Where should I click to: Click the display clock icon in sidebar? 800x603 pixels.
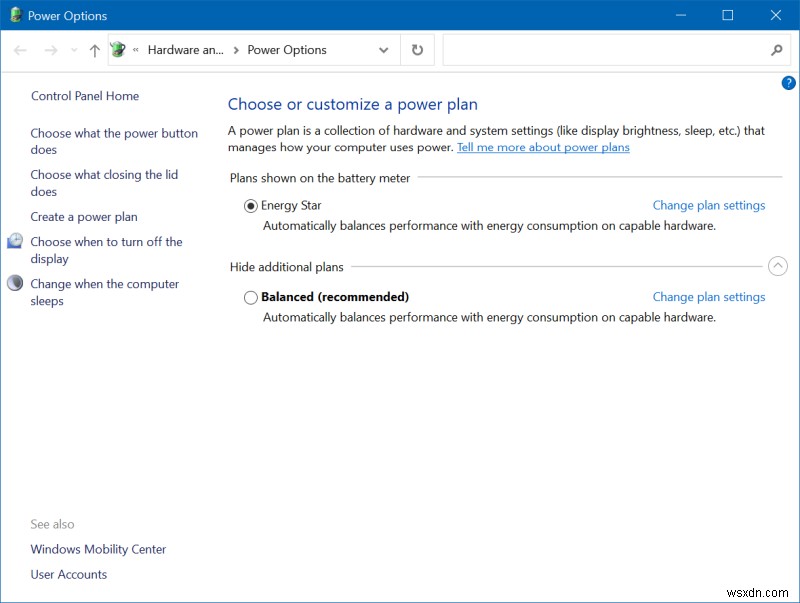15,241
